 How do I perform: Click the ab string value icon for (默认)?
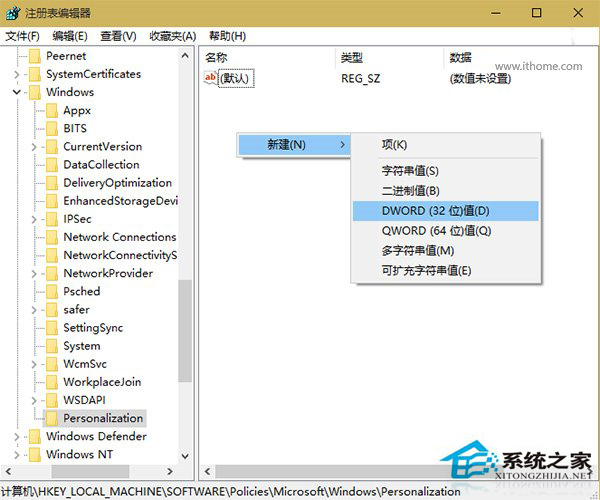[x=210, y=78]
